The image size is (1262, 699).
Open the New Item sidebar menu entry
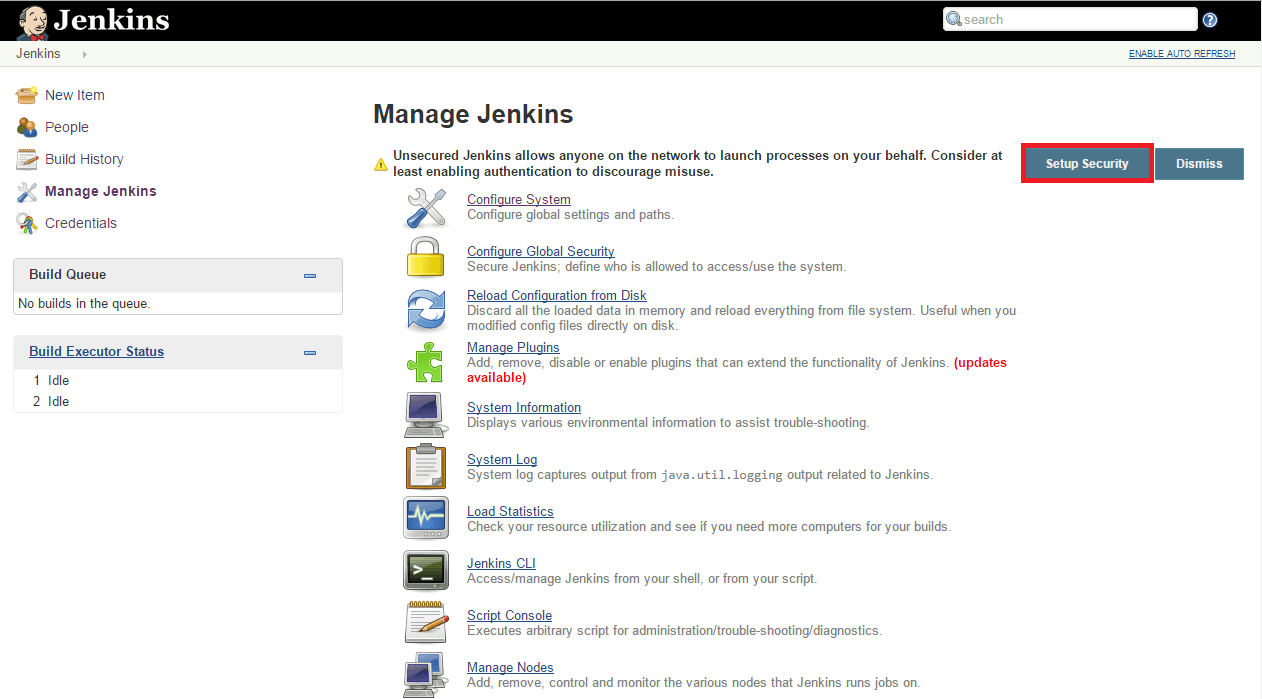75,95
